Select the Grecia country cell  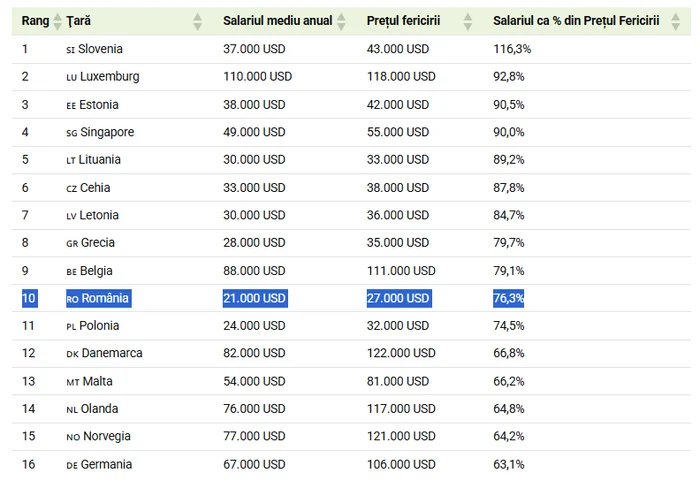(91, 242)
